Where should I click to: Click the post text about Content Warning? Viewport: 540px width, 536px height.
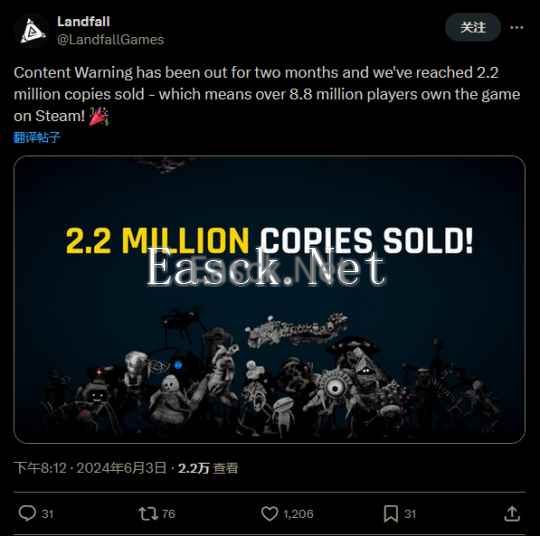point(267,94)
